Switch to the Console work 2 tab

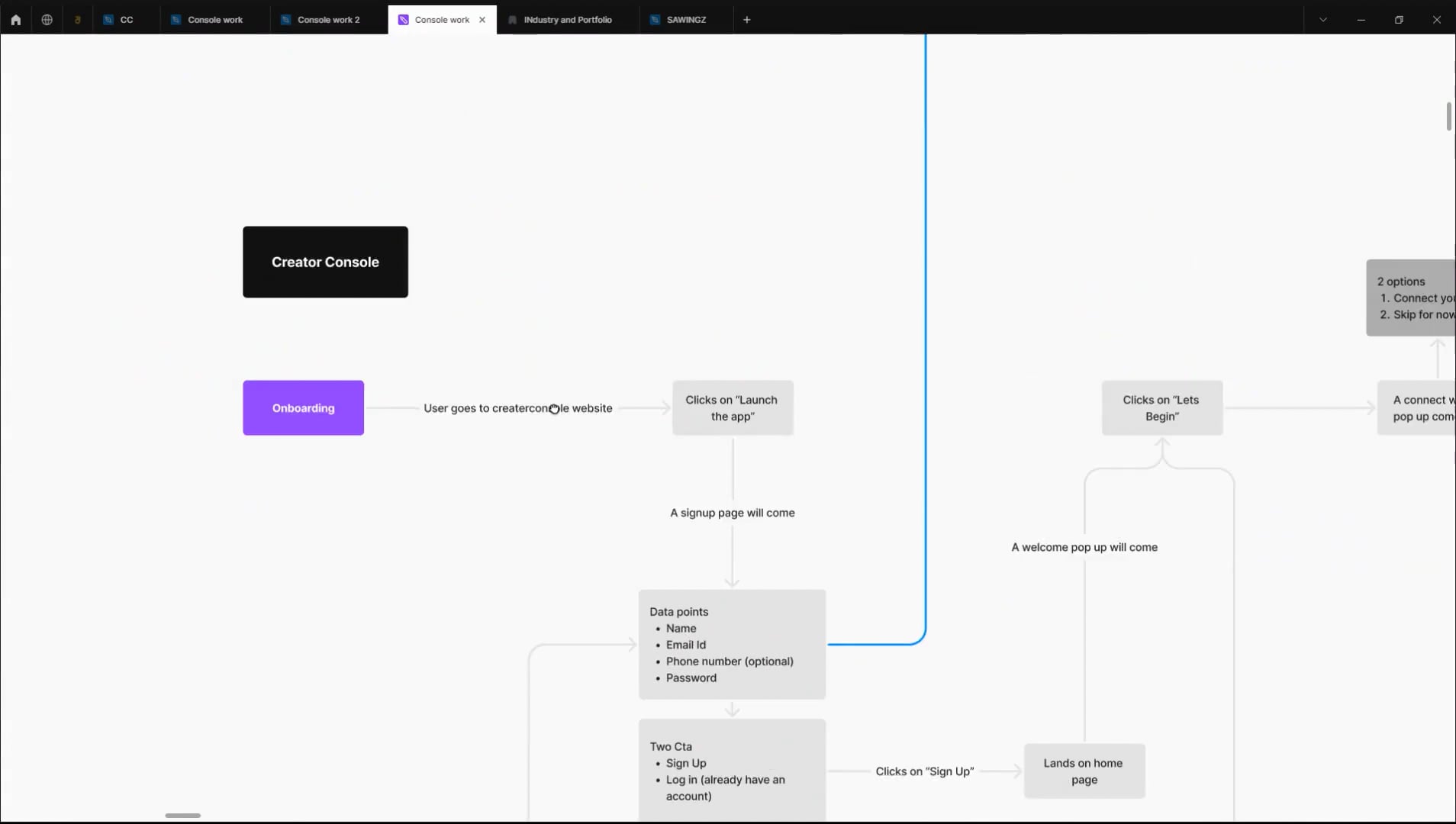point(327,19)
